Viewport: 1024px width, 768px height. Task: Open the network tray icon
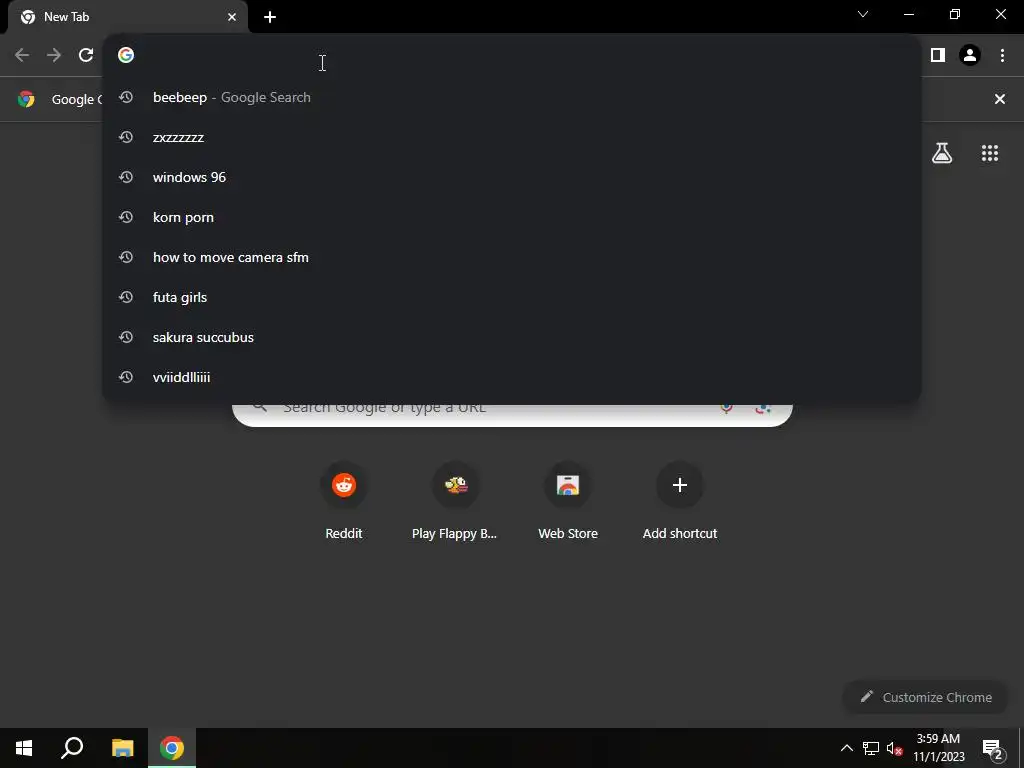[x=871, y=748]
